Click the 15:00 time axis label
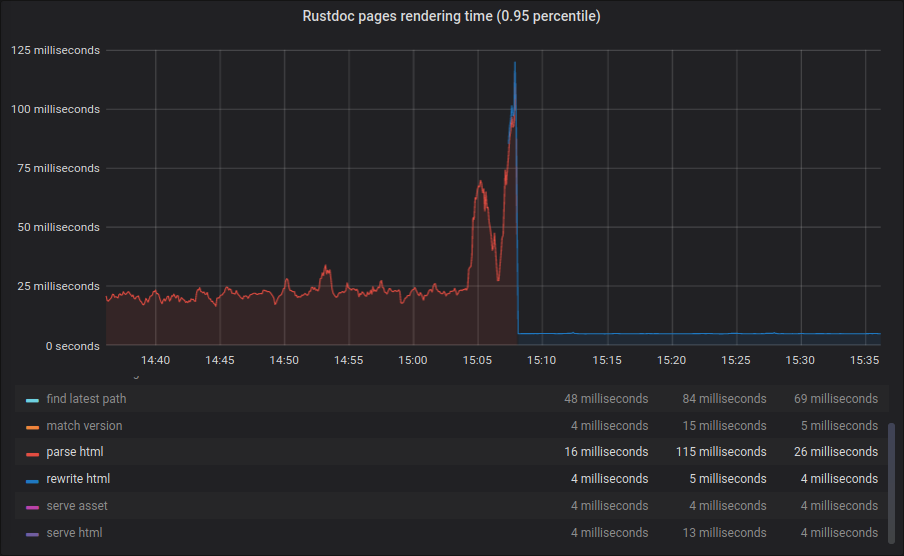 [413, 360]
